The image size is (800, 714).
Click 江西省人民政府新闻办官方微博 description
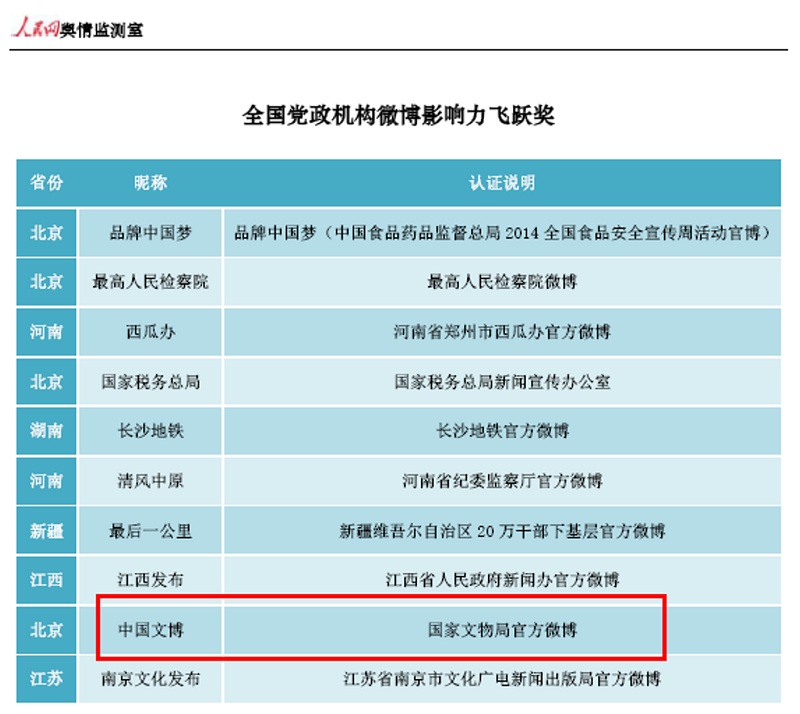coord(503,580)
